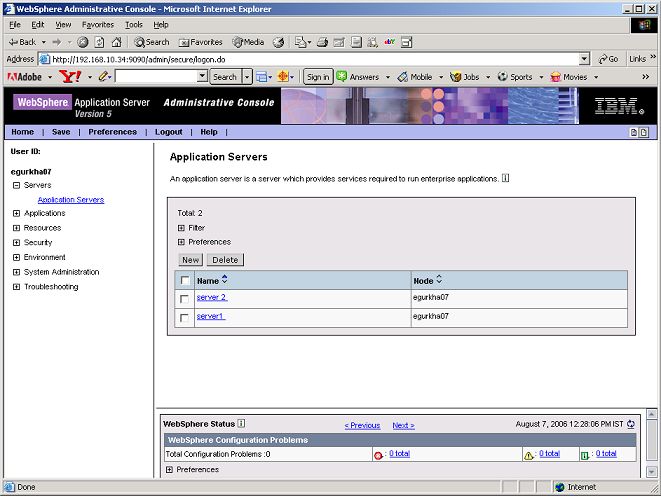Viewport: 661px width, 496px height.
Task: Click the Adobe toolbar logo
Action: [25, 77]
